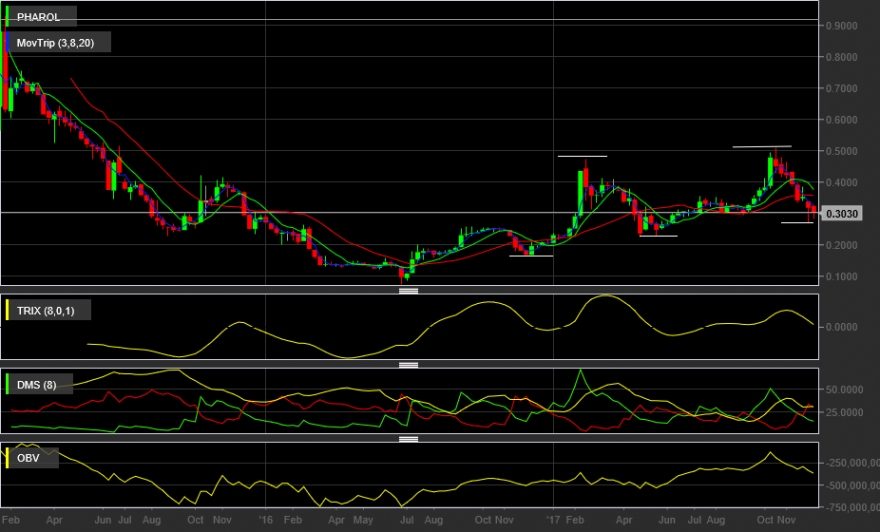Click the PHAROL symbol label

(x=38, y=17)
